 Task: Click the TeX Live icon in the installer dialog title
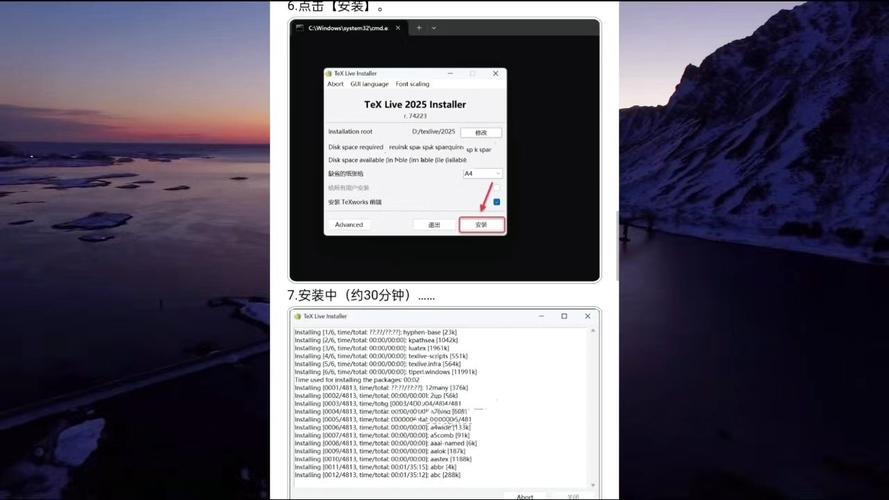pos(328,73)
